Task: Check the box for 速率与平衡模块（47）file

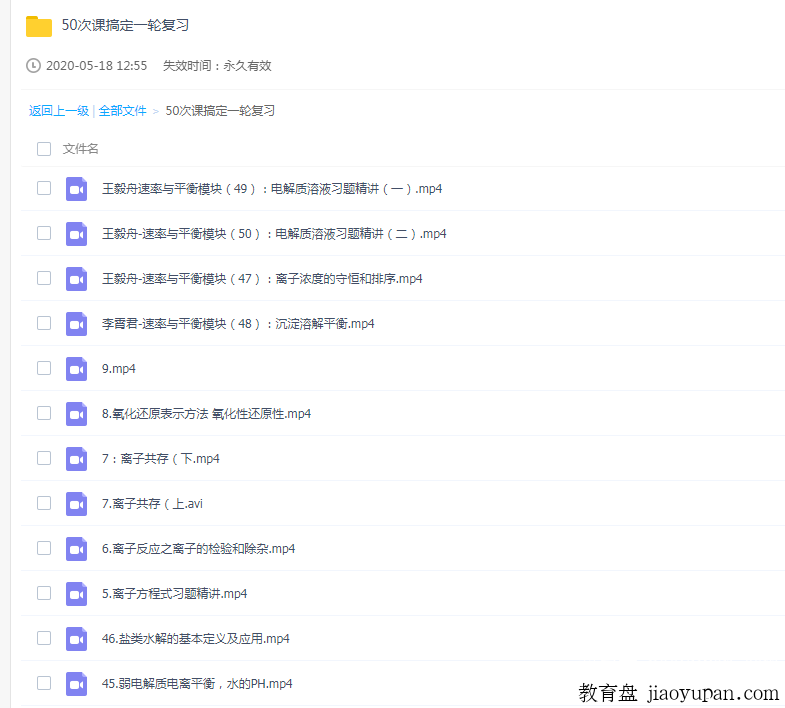Action: pyautogui.click(x=44, y=278)
